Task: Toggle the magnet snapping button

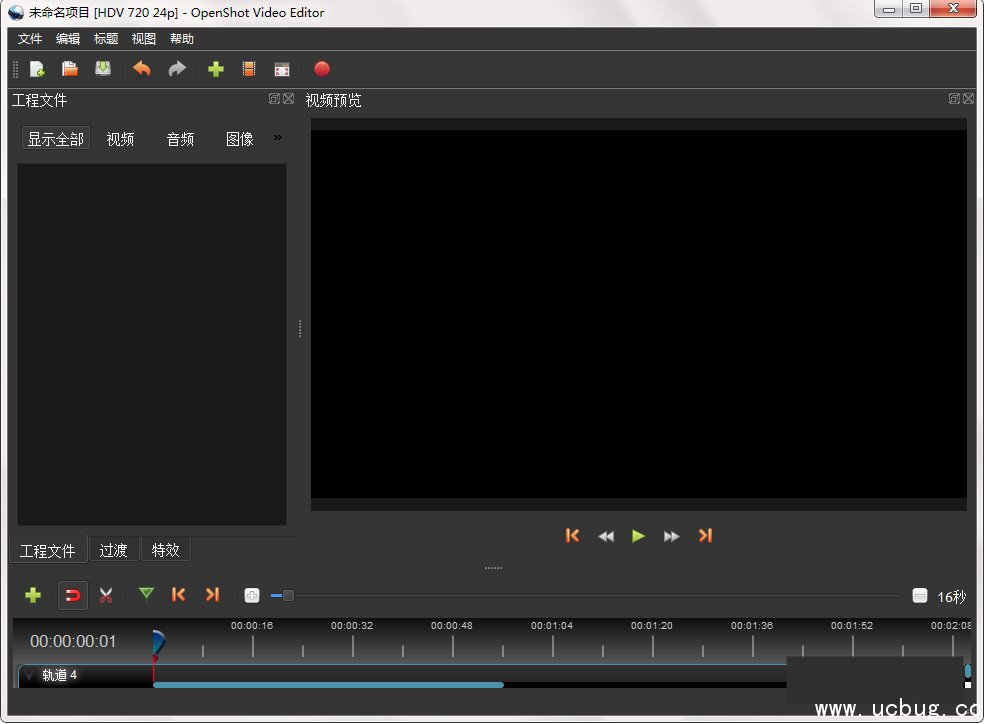Action: point(73,596)
